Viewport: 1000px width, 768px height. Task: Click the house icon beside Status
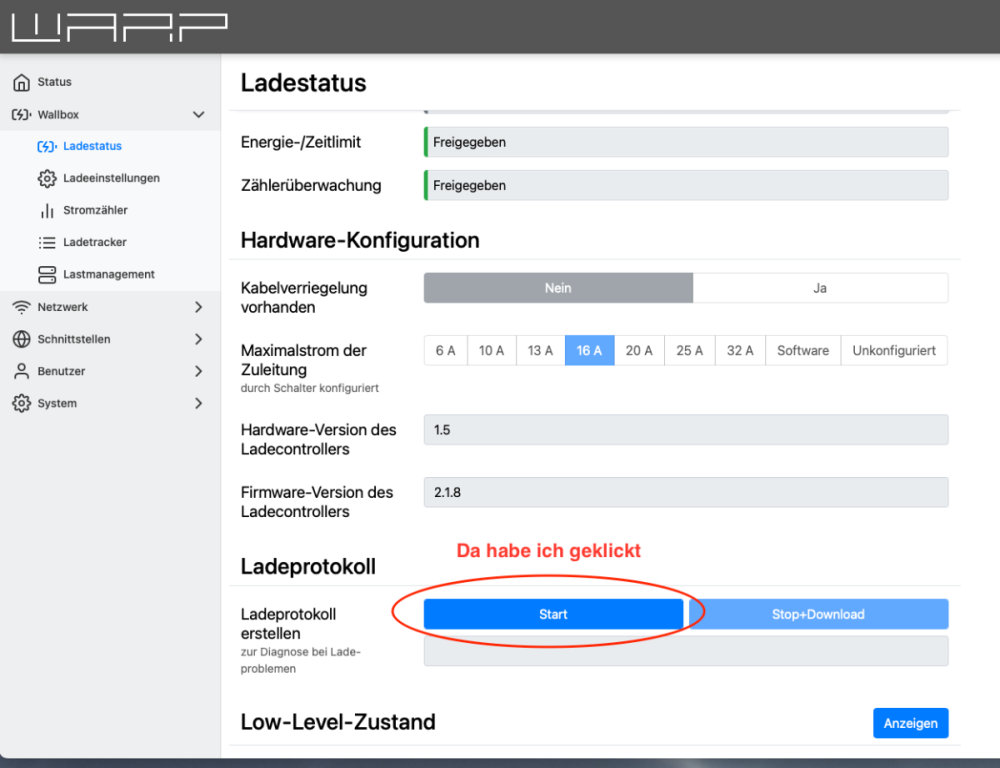(x=21, y=82)
